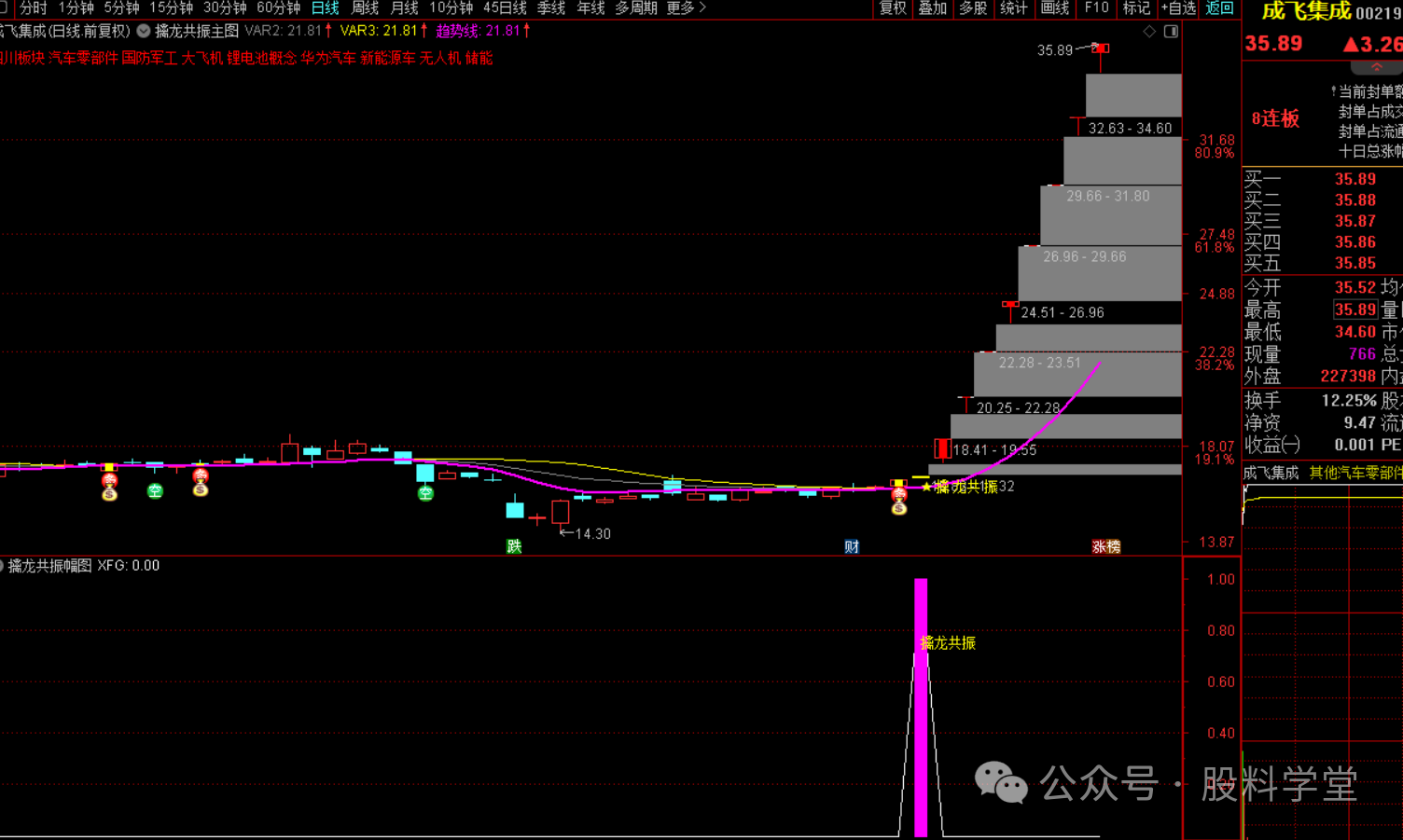Add stock via +自选 button

click(1178, 8)
